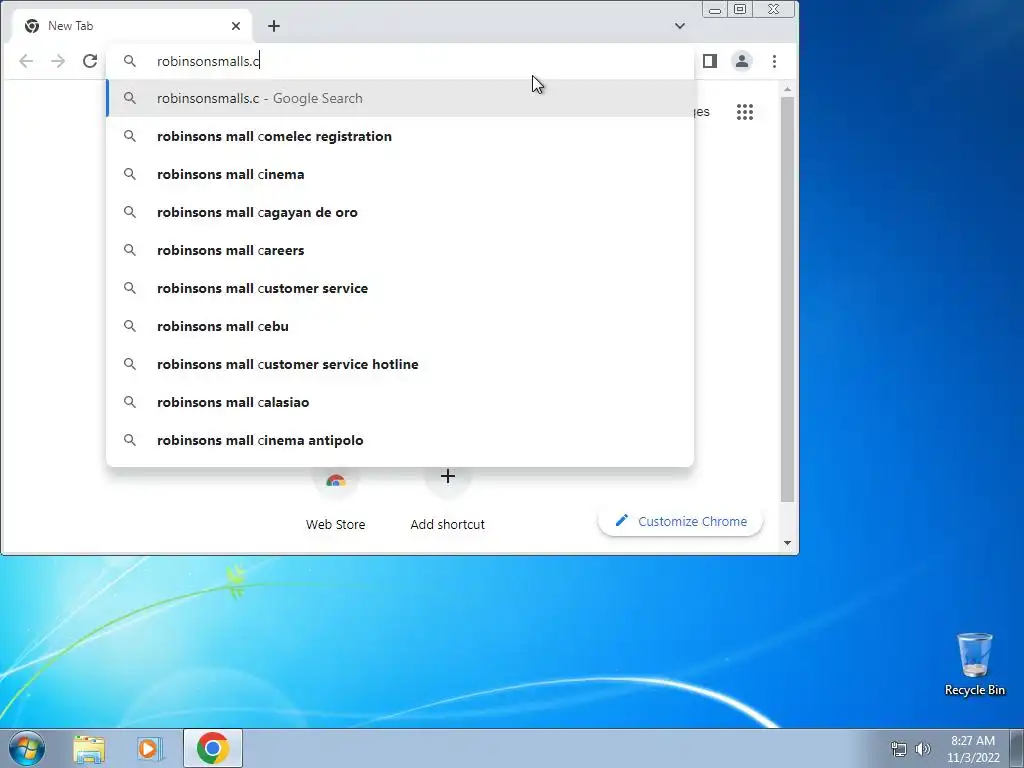The image size is (1024, 768).
Task: Open Windows Explorer from taskbar
Action: click(89, 748)
